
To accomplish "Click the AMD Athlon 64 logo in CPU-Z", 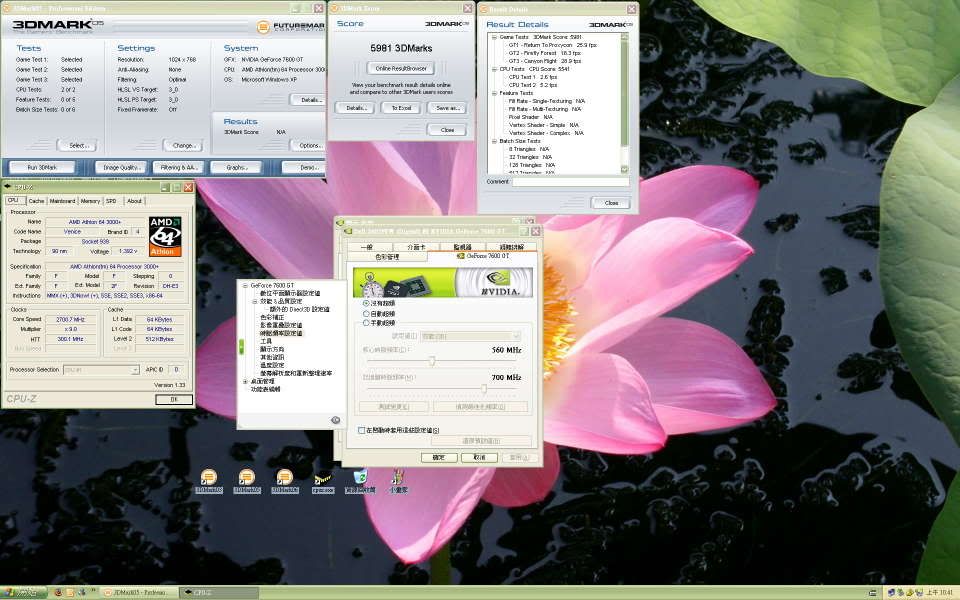I will click(x=165, y=237).
